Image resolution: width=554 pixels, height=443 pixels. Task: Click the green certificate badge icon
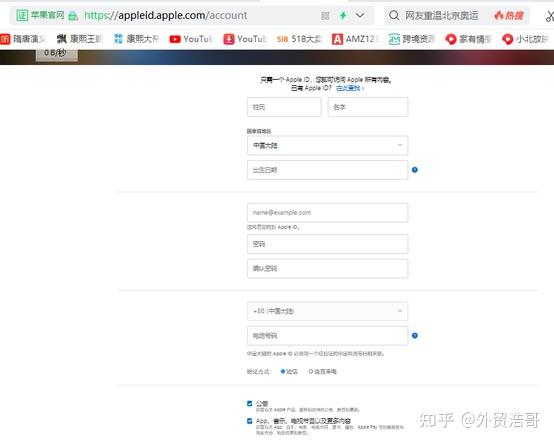click(x=22, y=15)
